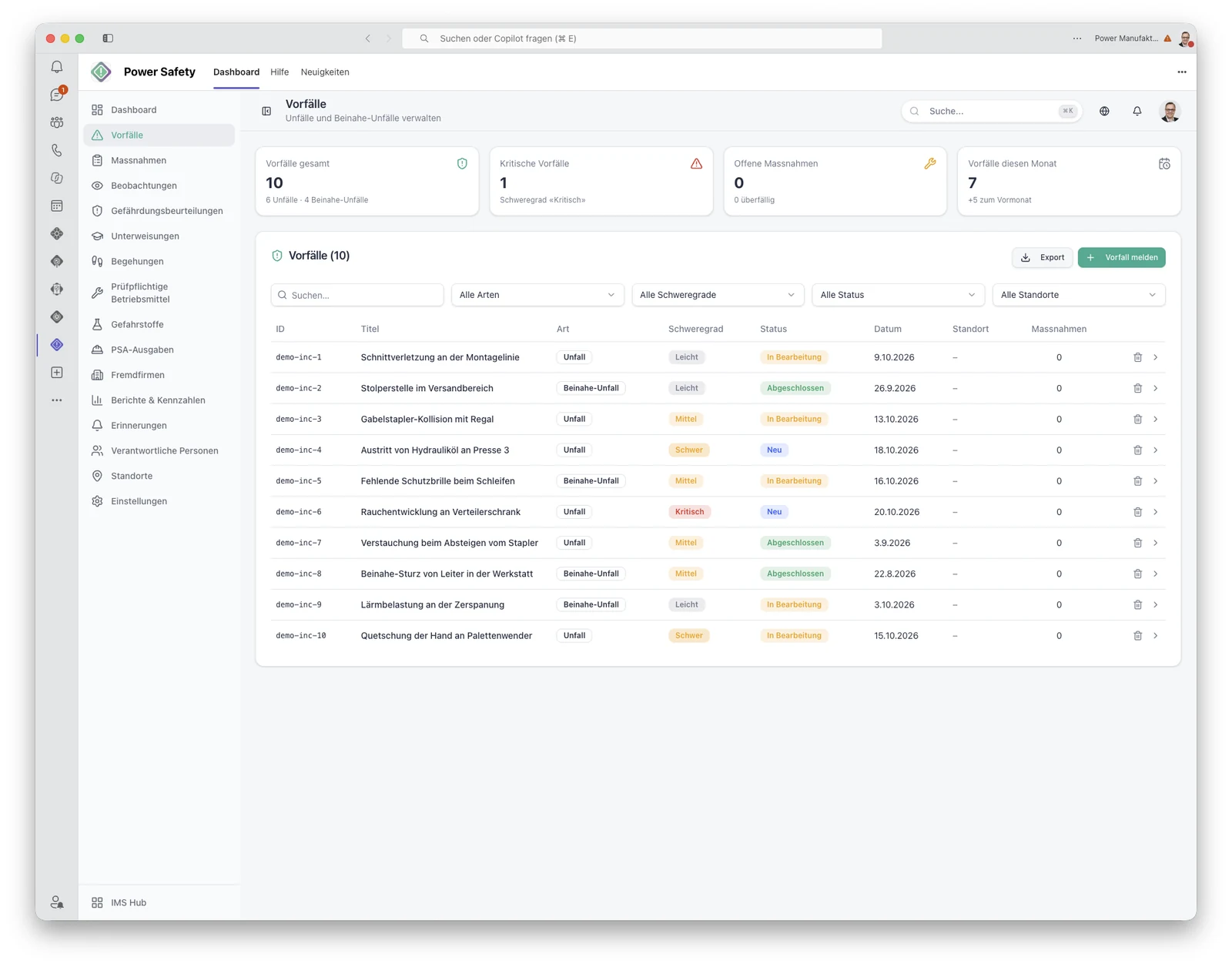This screenshot has height=967, width=1232.
Task: Click the Vorfall melden button
Action: coord(1121,257)
